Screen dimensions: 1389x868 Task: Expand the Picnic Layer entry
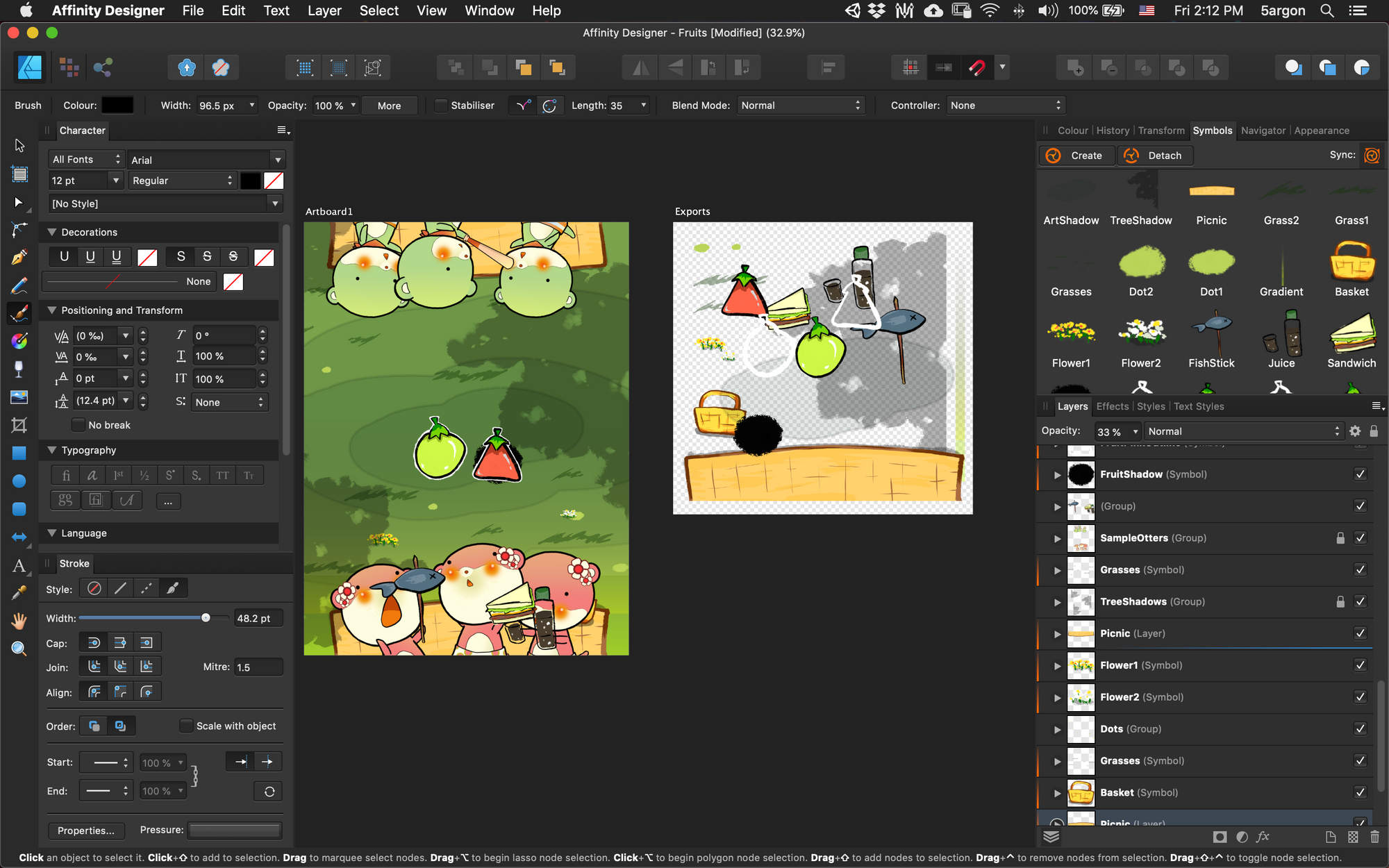point(1056,632)
